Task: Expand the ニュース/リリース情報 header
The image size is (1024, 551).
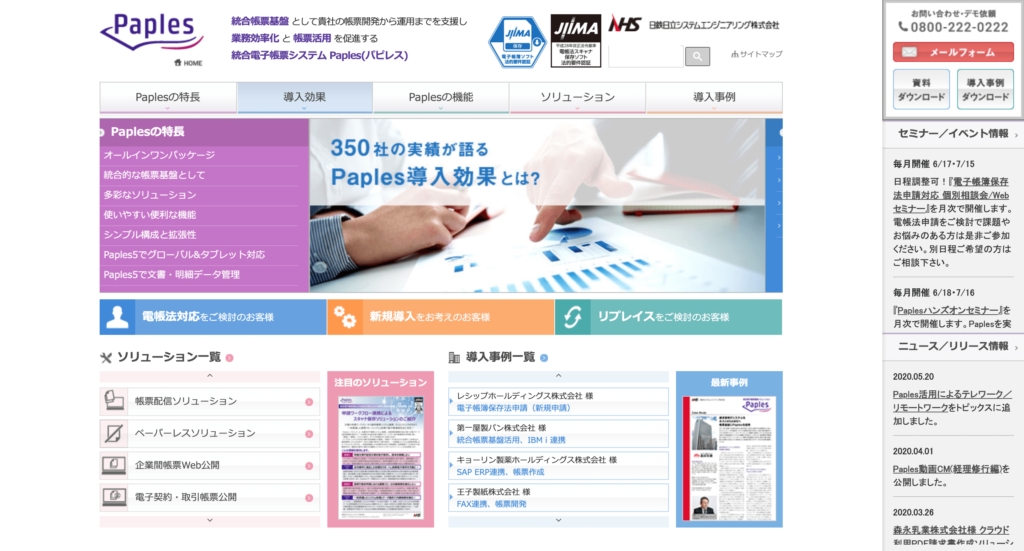Action: [953, 347]
